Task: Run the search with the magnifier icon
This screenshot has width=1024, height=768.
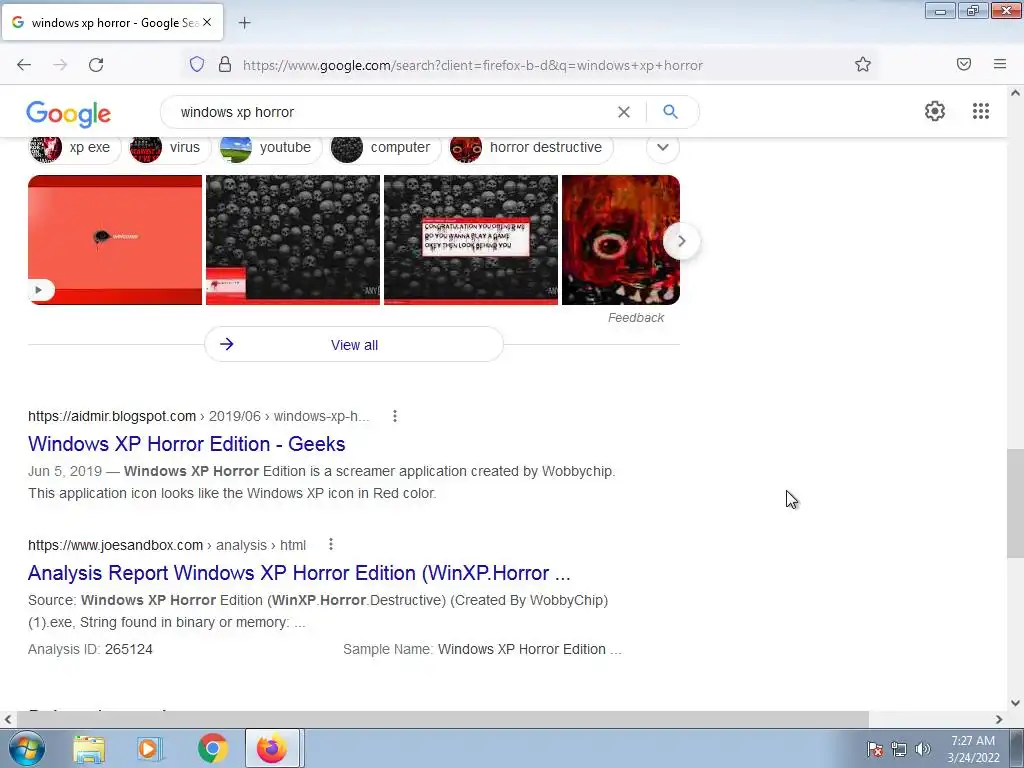Action: [x=670, y=112]
